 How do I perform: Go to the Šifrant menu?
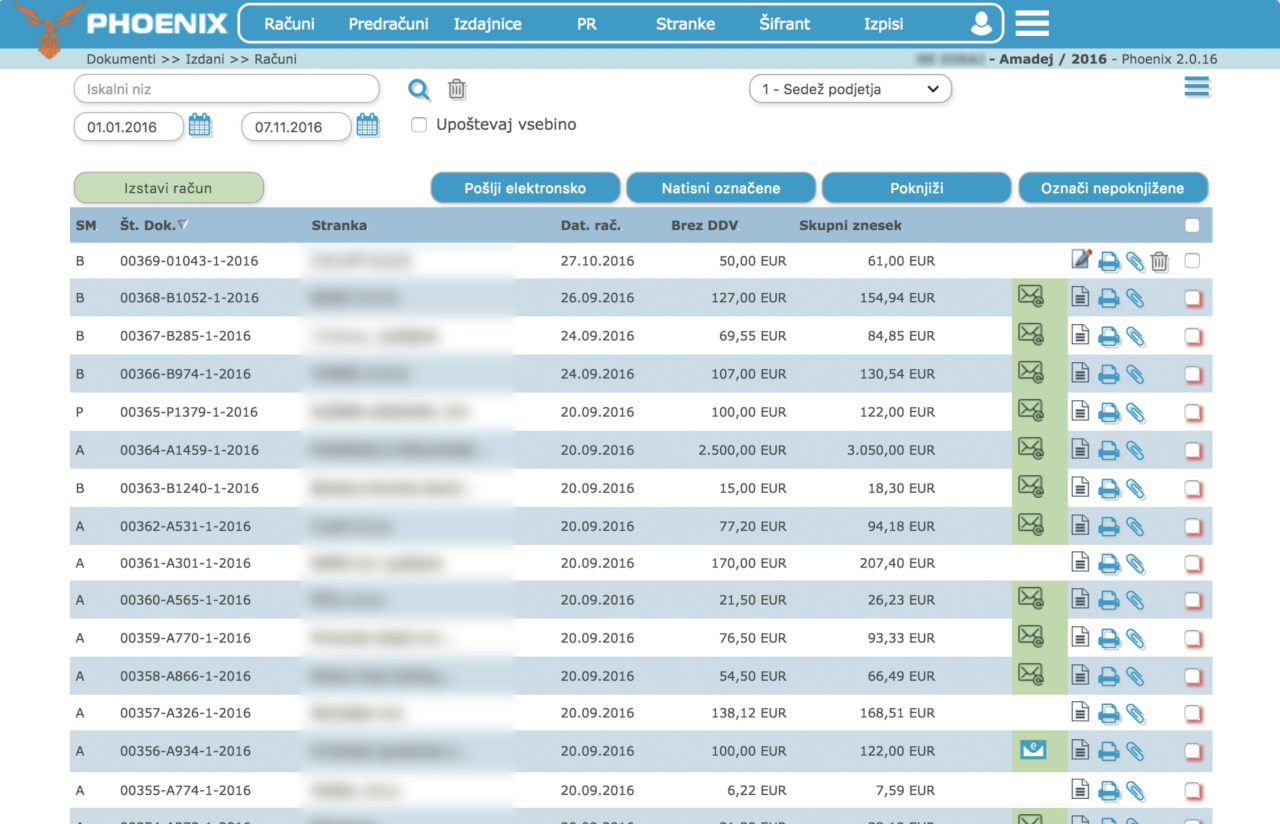[784, 24]
